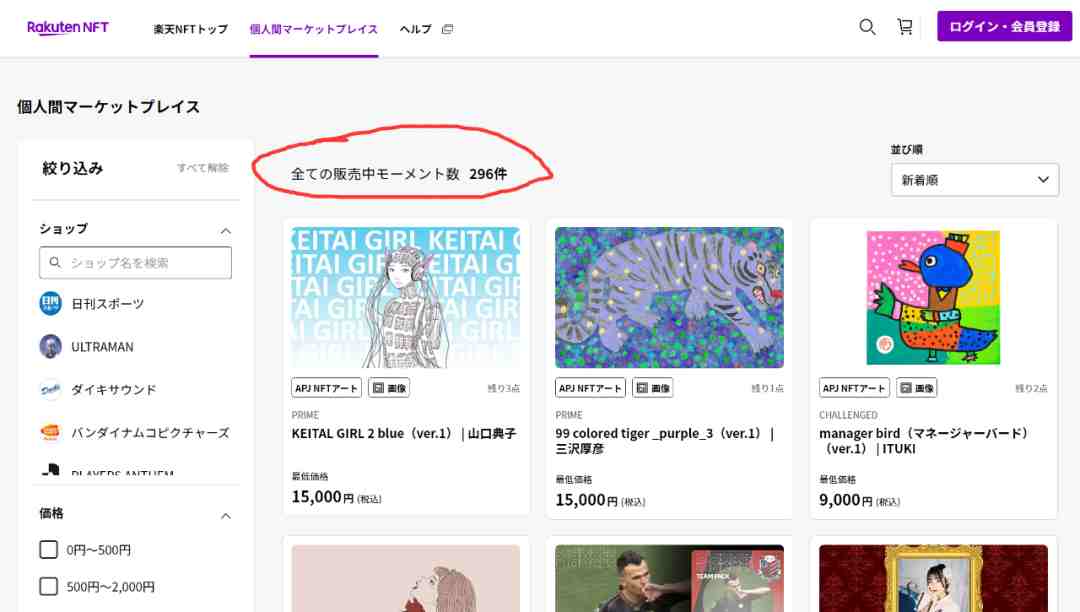Click the 全ての販売中モーメント数 296件 count
Viewport: 1080px width, 612px height.
pyautogui.click(x=399, y=174)
